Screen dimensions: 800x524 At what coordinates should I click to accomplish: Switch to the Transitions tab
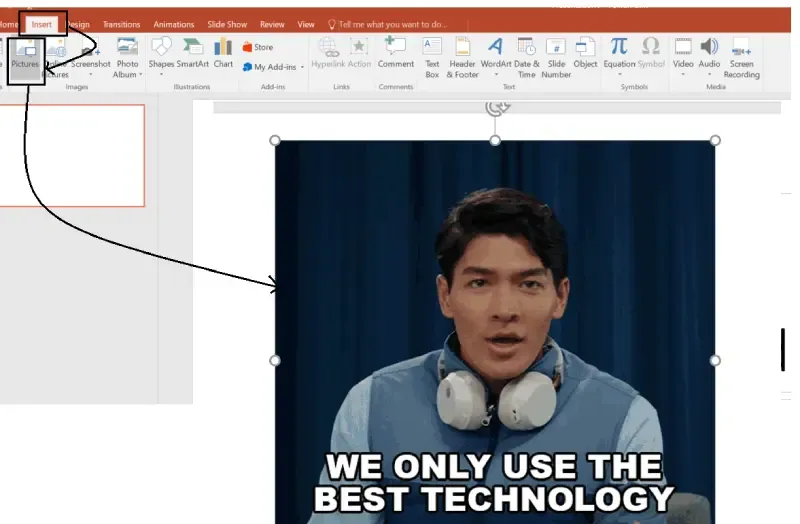coord(121,24)
